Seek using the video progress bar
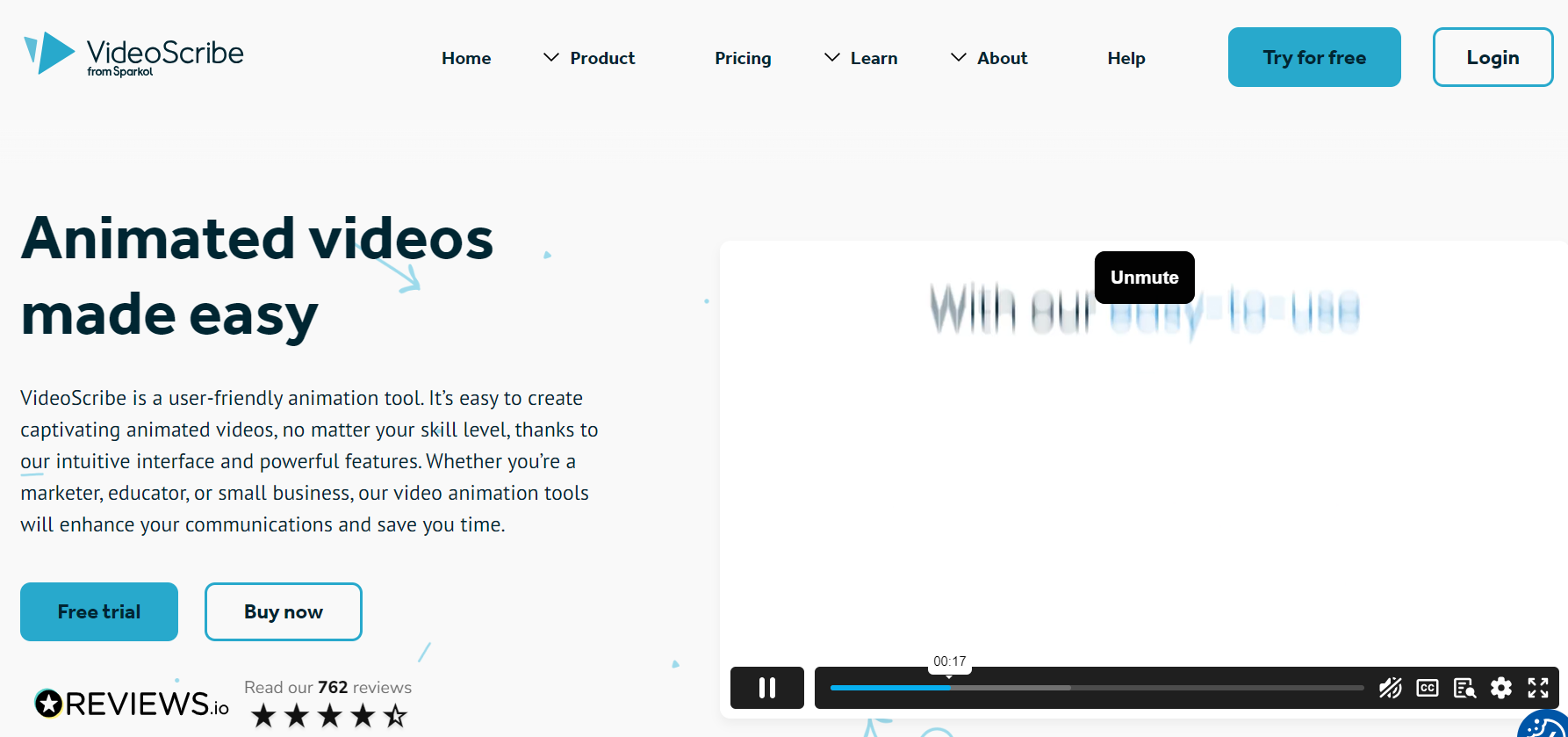The width and height of the screenshot is (1568, 737). (x=1097, y=688)
